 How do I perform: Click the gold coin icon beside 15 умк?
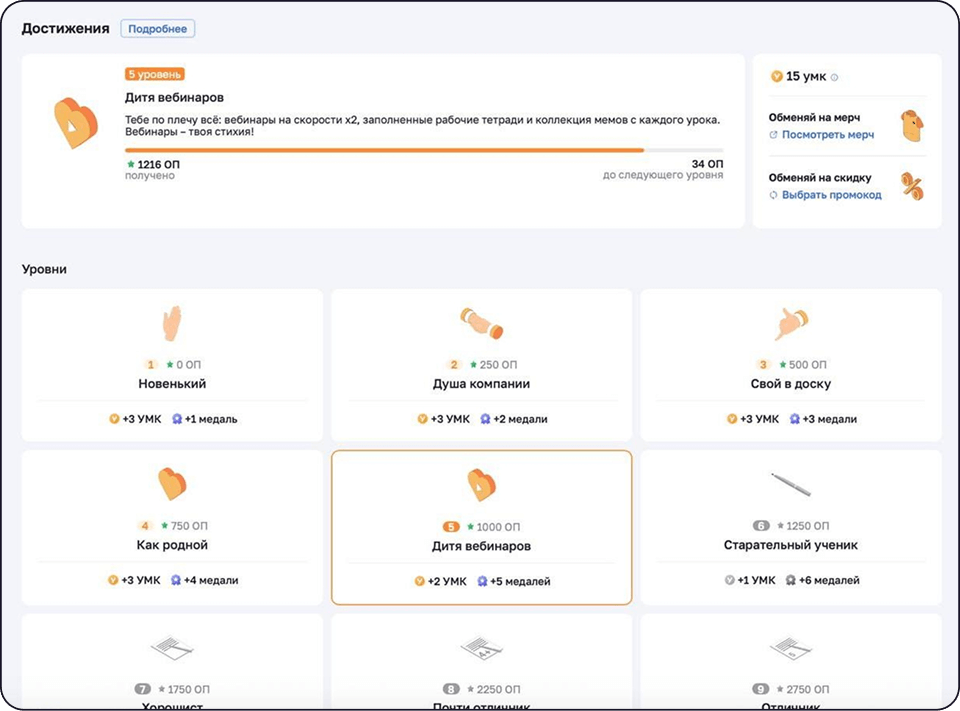coord(776,77)
